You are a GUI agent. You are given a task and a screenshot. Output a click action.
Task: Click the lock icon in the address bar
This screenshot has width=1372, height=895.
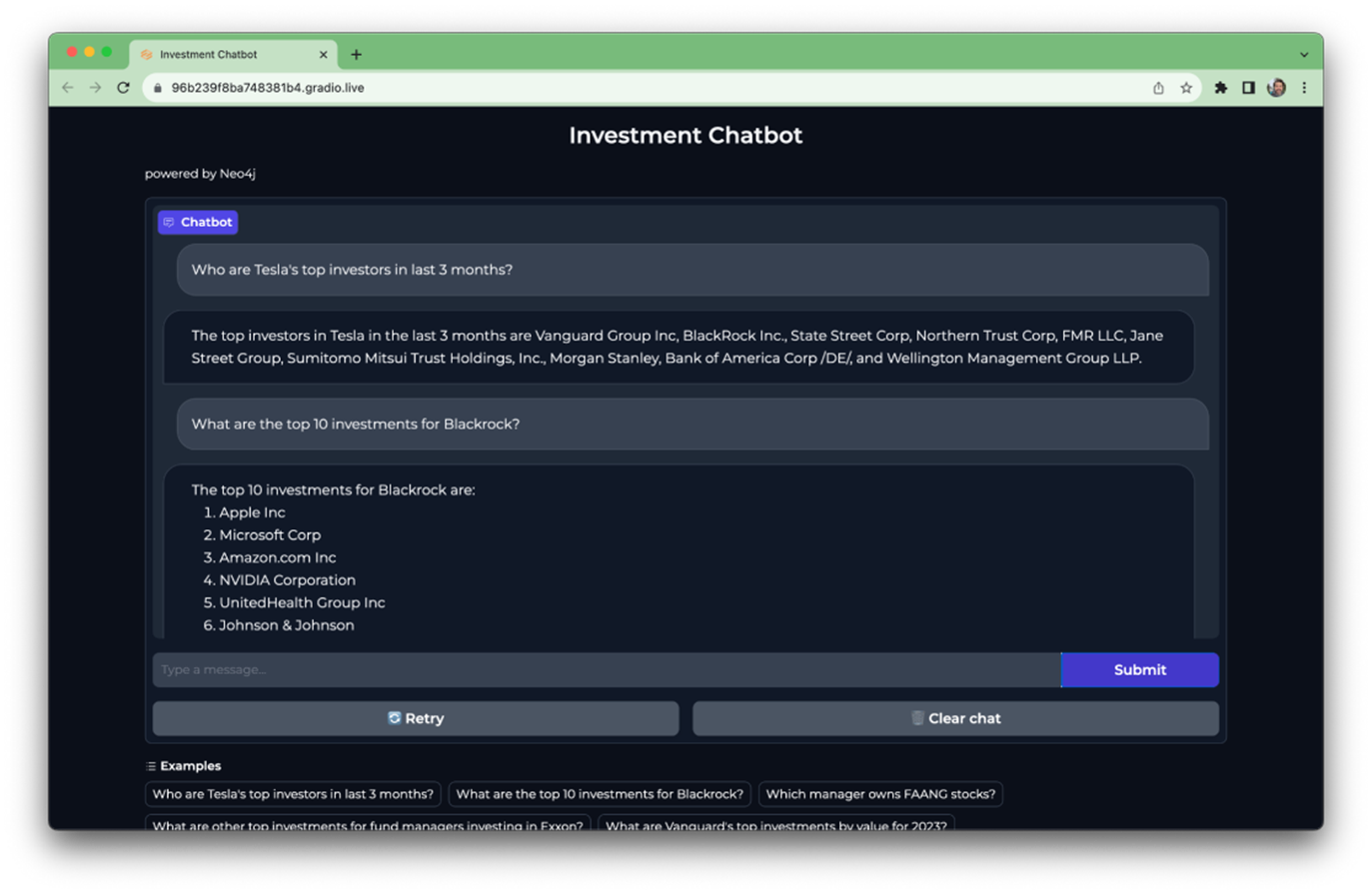pos(158,88)
